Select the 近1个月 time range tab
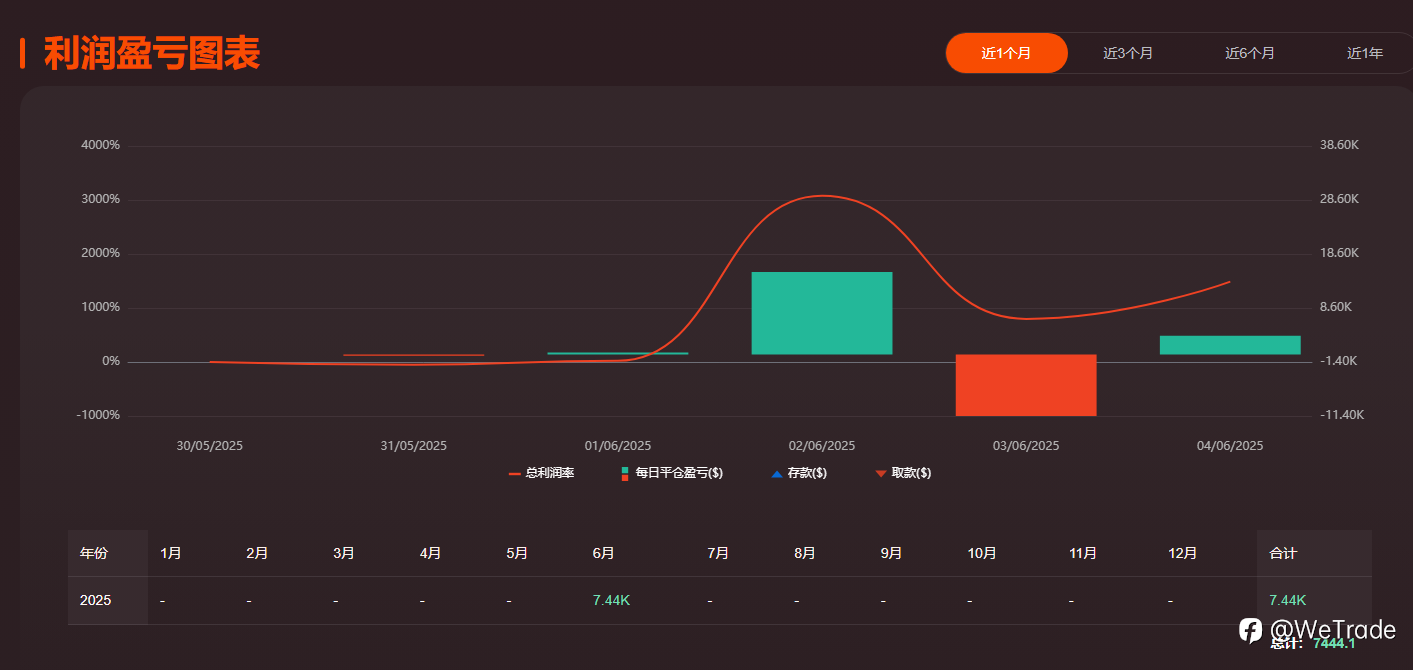Screen dimensions: 1413x670 pyautogui.click(x=1006, y=53)
